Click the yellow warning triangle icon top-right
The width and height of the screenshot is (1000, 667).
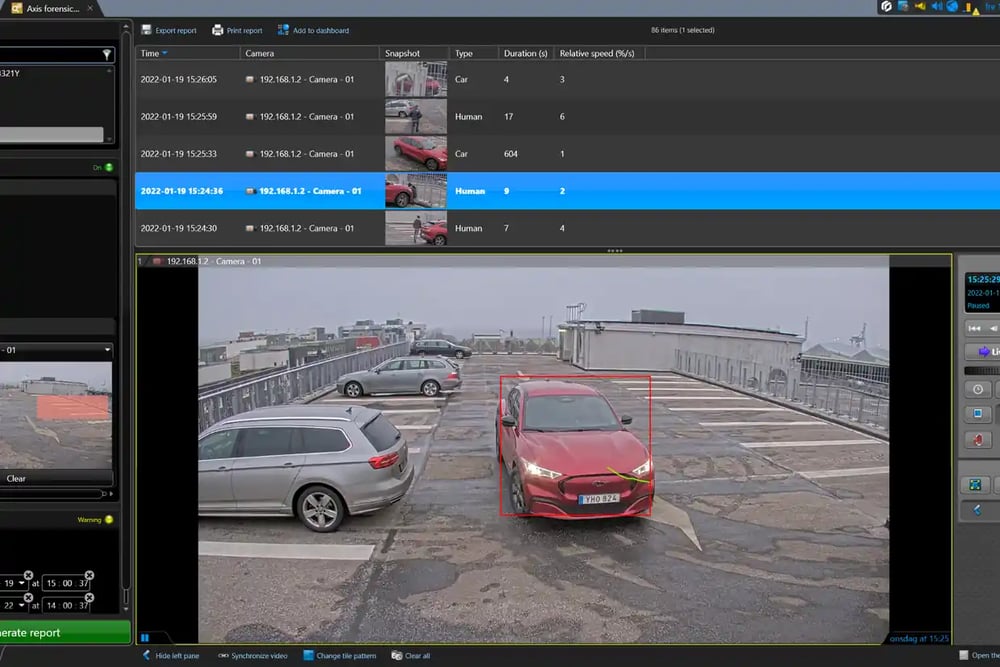(x=976, y=11)
